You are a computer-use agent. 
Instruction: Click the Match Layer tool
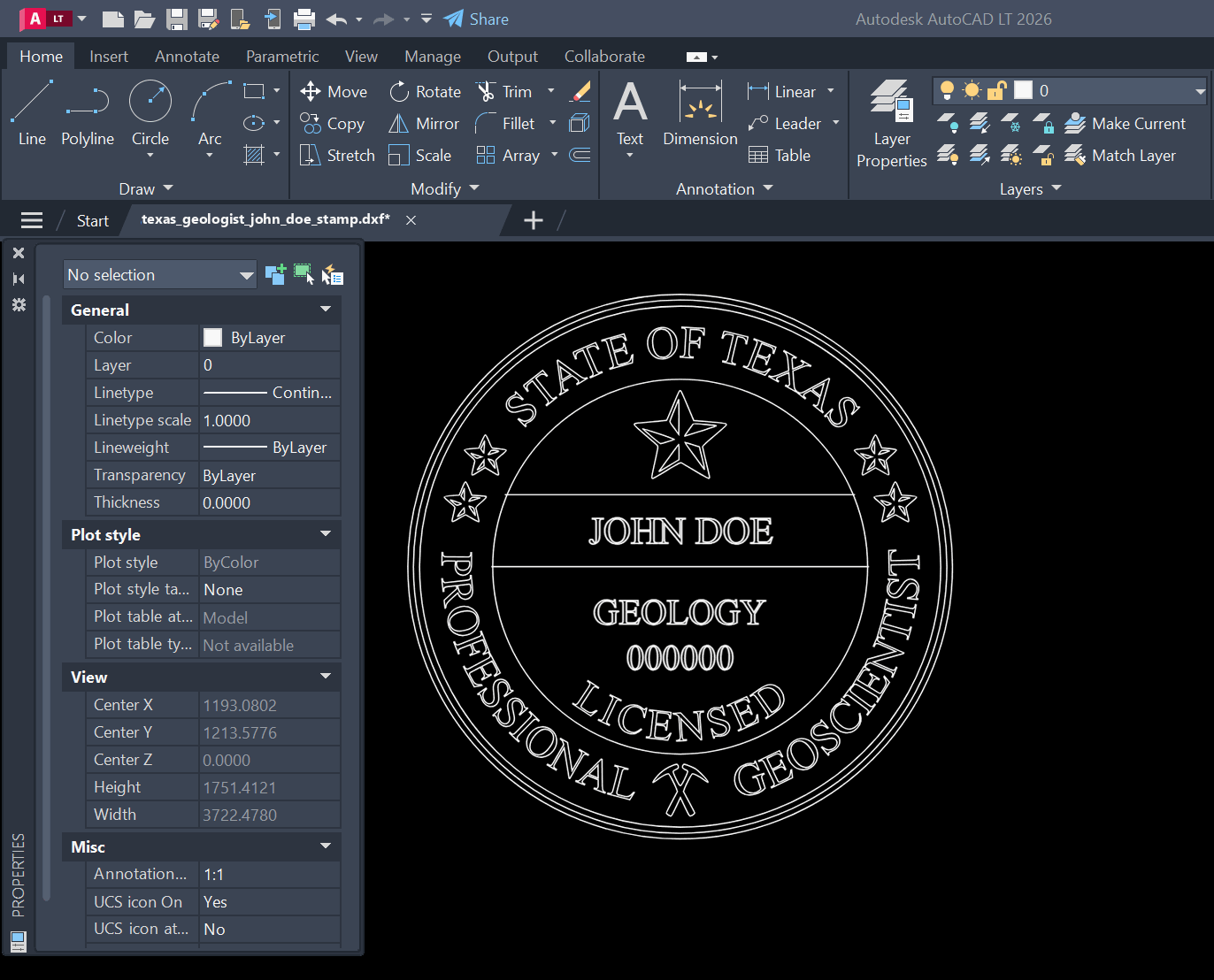(x=1120, y=155)
